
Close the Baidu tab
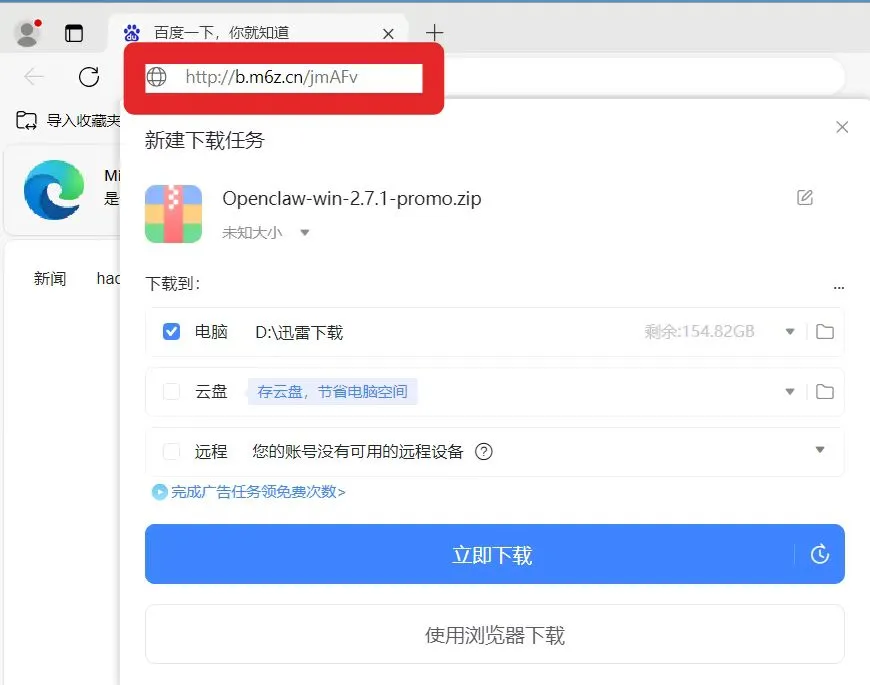pyautogui.click(x=388, y=34)
